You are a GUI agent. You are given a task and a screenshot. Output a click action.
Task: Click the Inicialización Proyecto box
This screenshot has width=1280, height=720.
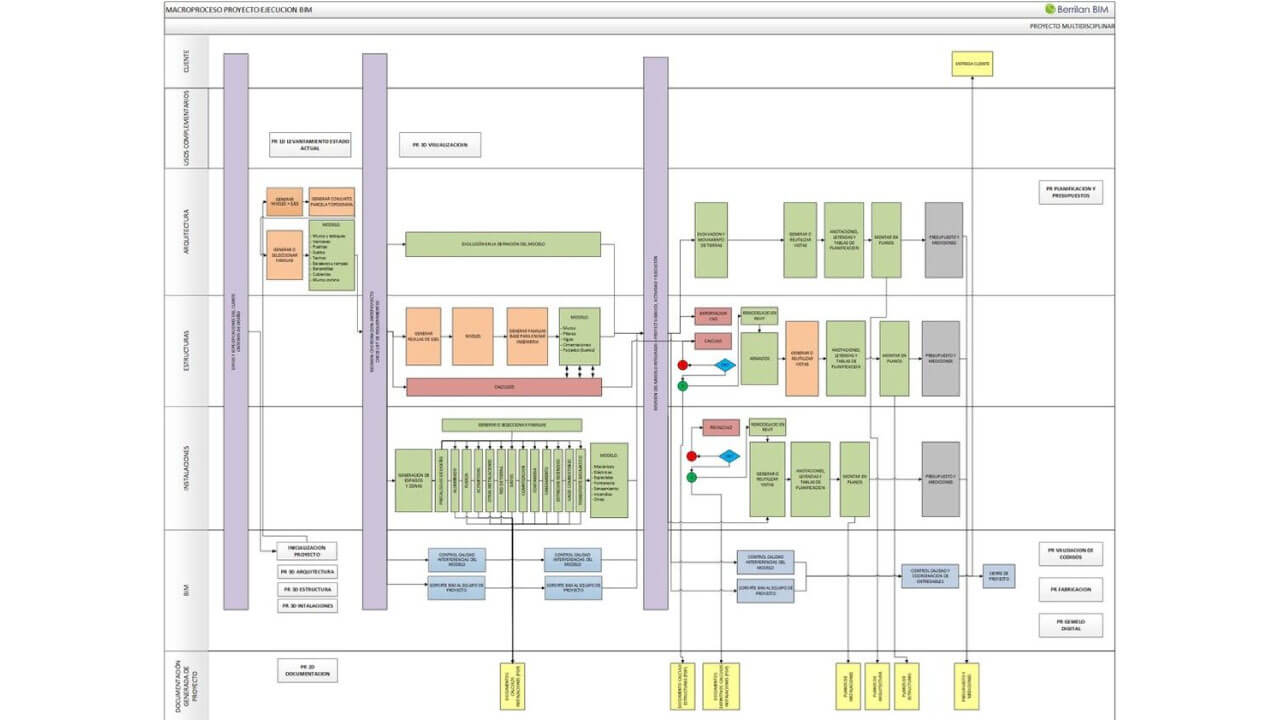[307, 550]
